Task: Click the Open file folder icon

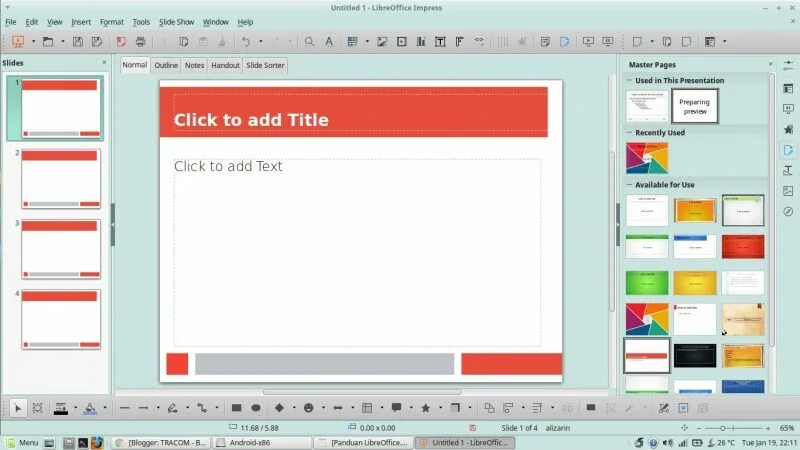Action: pos(47,42)
